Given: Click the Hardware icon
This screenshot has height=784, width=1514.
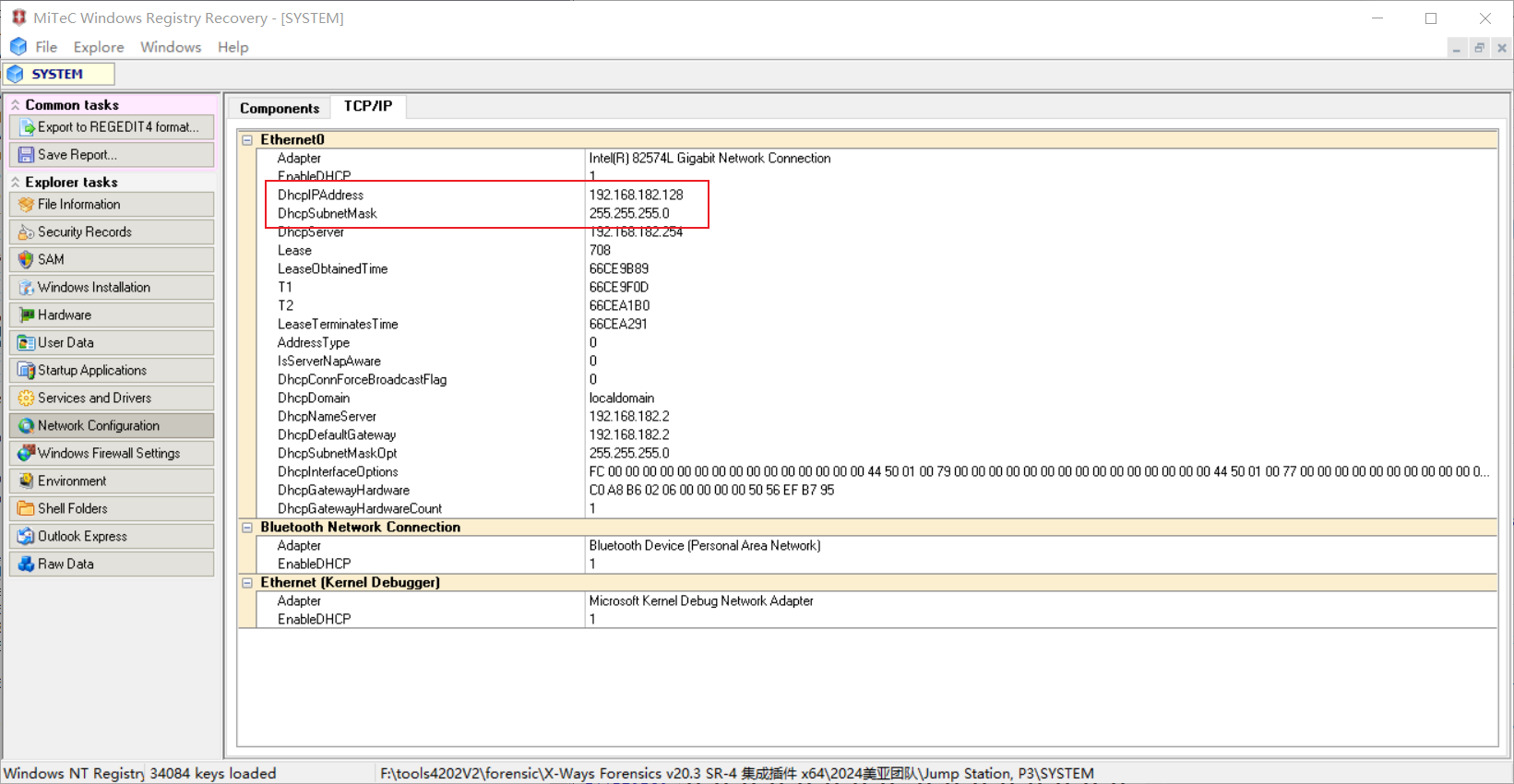Looking at the screenshot, I should 27,315.
